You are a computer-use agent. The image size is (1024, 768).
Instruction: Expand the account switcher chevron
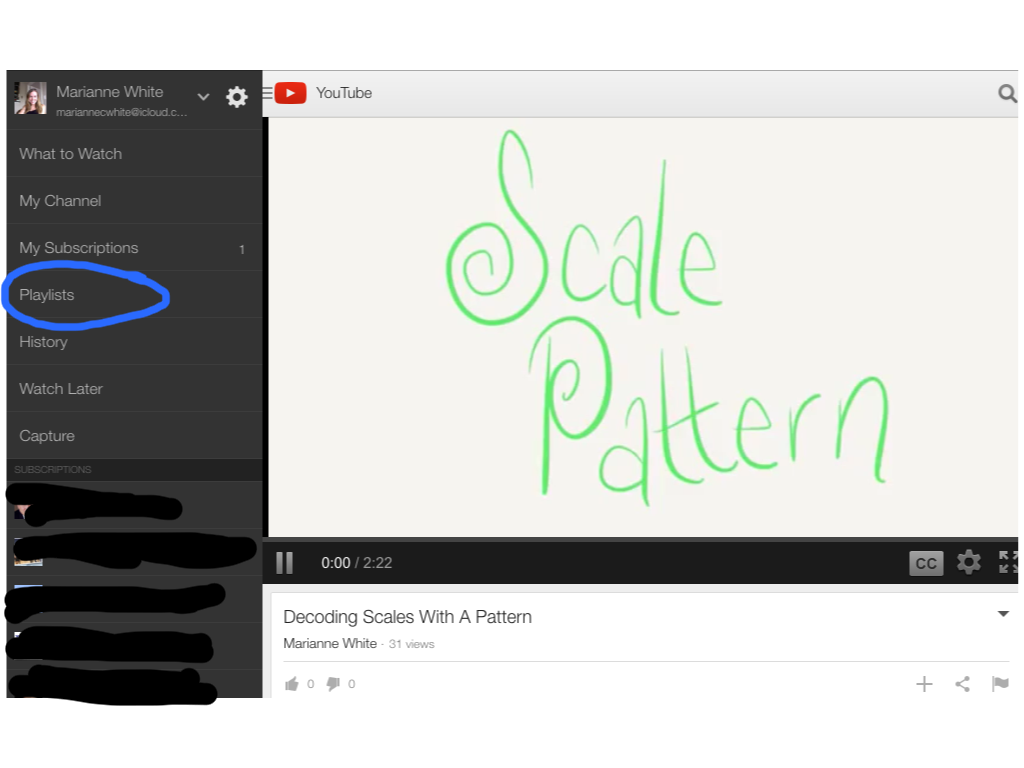(203, 97)
